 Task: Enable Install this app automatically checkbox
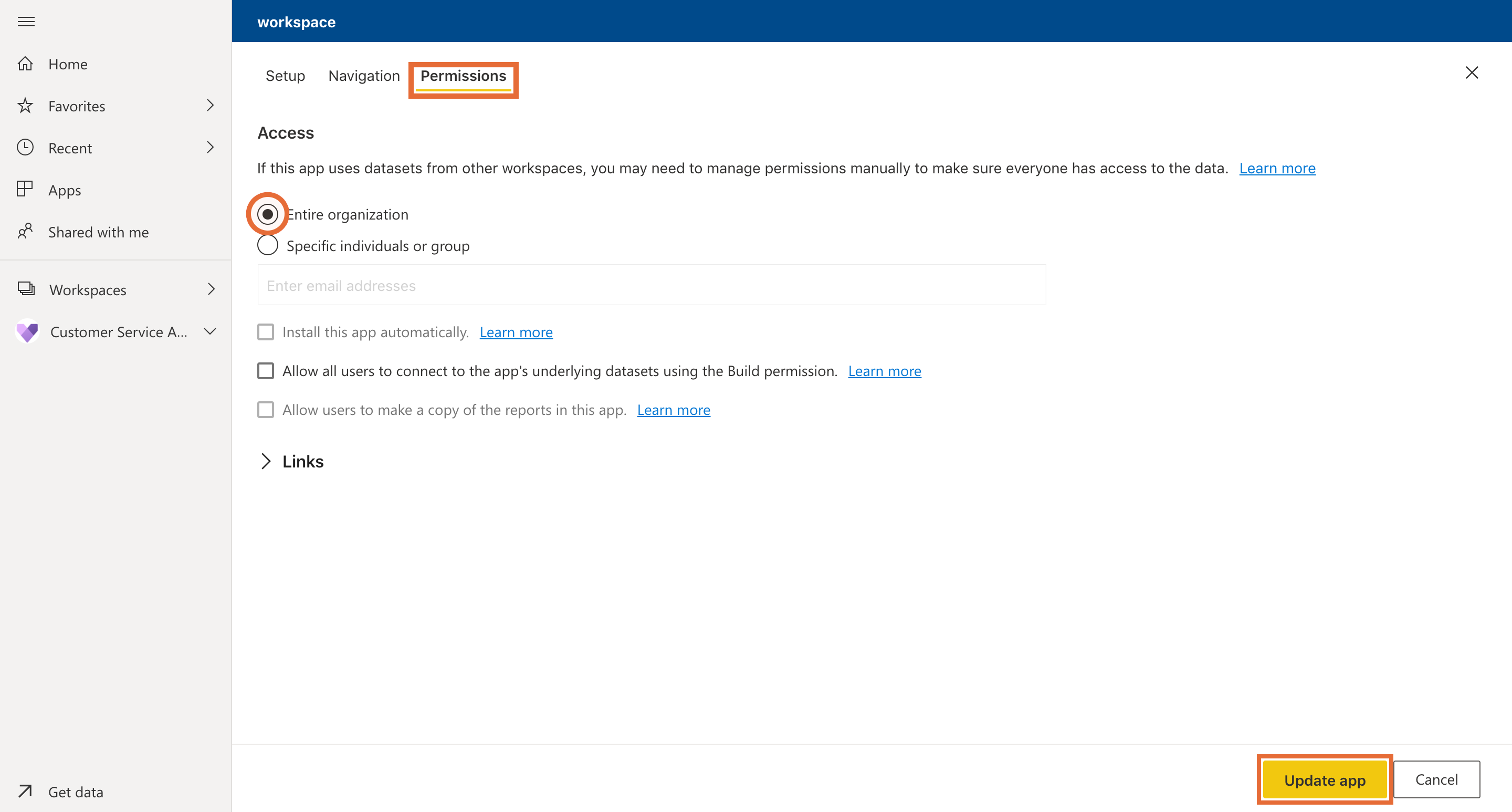point(266,332)
